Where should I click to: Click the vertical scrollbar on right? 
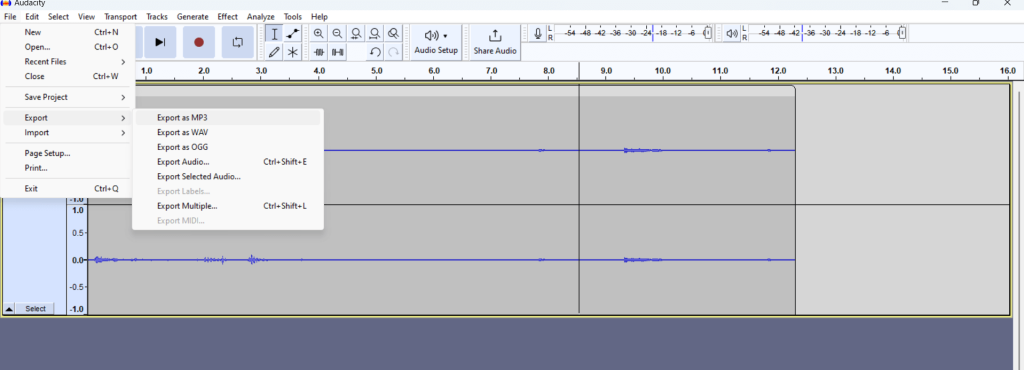click(1018, 228)
